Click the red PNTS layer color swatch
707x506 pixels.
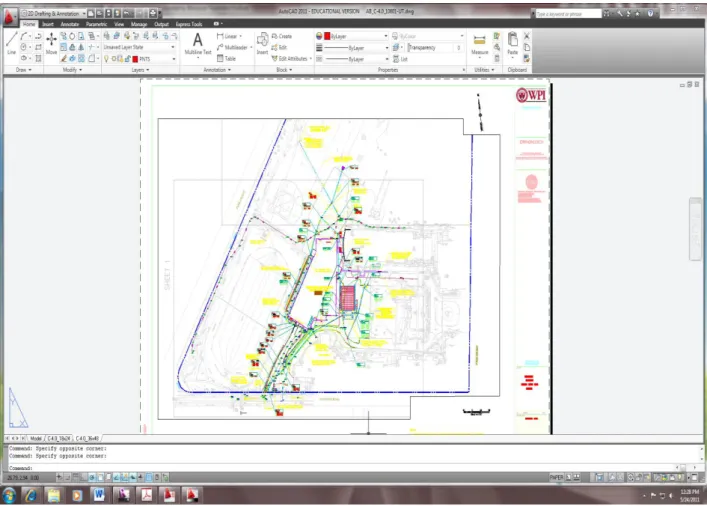[x=135, y=59]
